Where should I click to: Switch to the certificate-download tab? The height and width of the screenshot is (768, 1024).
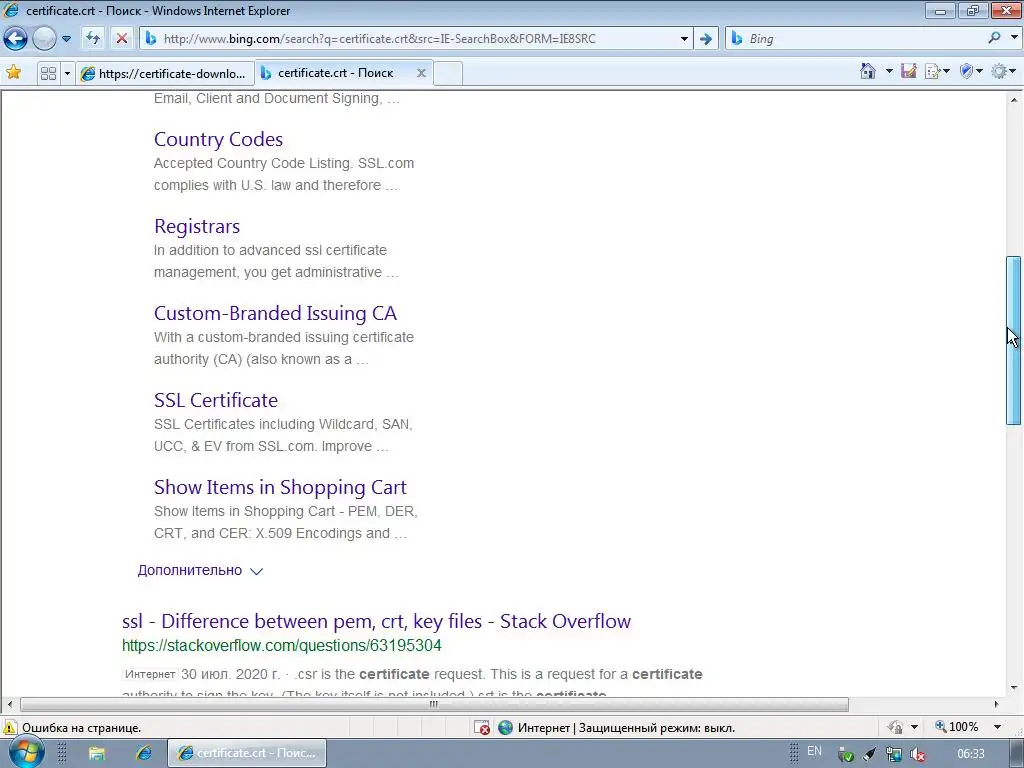pyautogui.click(x=164, y=73)
